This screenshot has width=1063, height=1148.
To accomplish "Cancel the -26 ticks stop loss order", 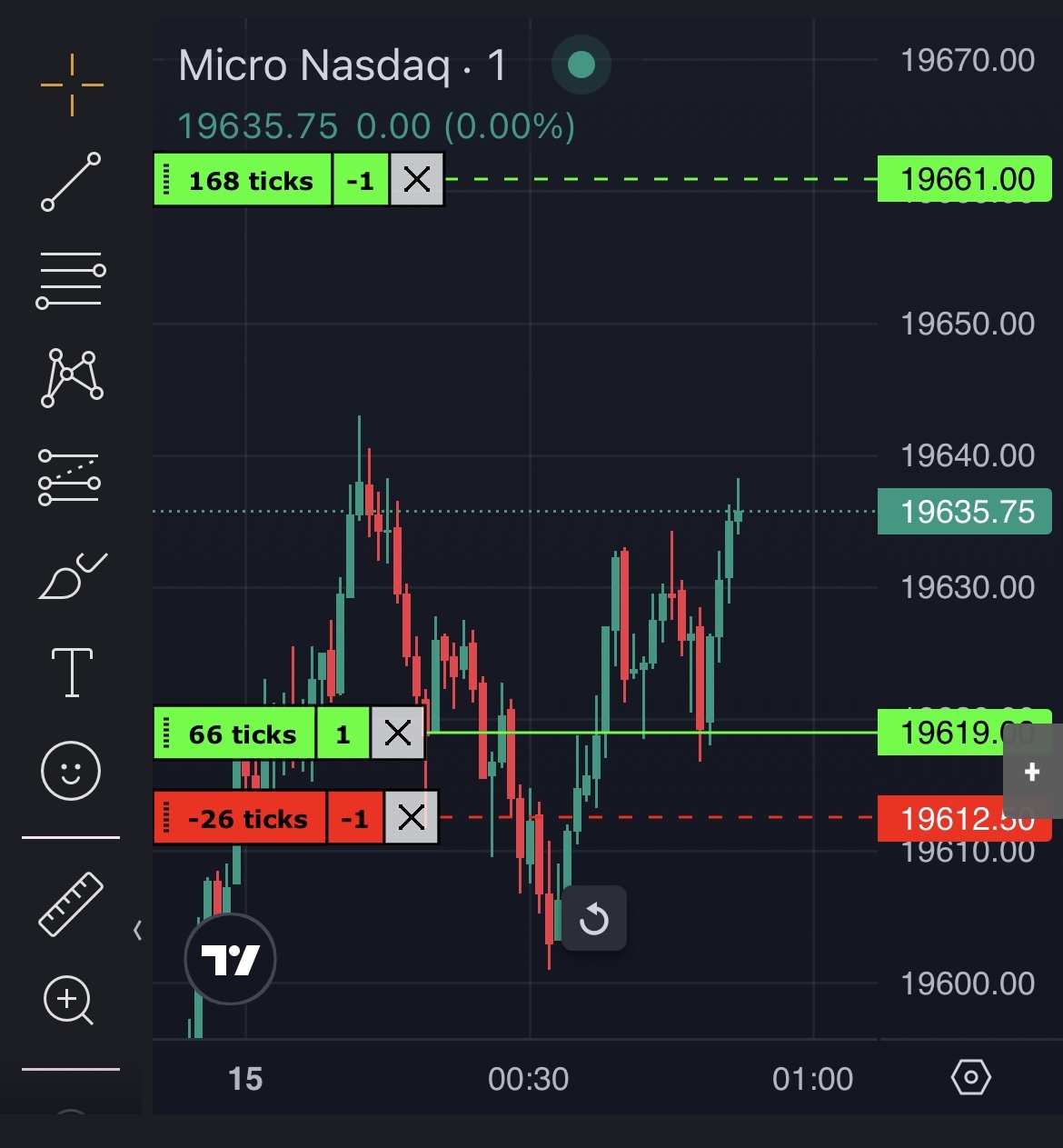I will click(412, 818).
